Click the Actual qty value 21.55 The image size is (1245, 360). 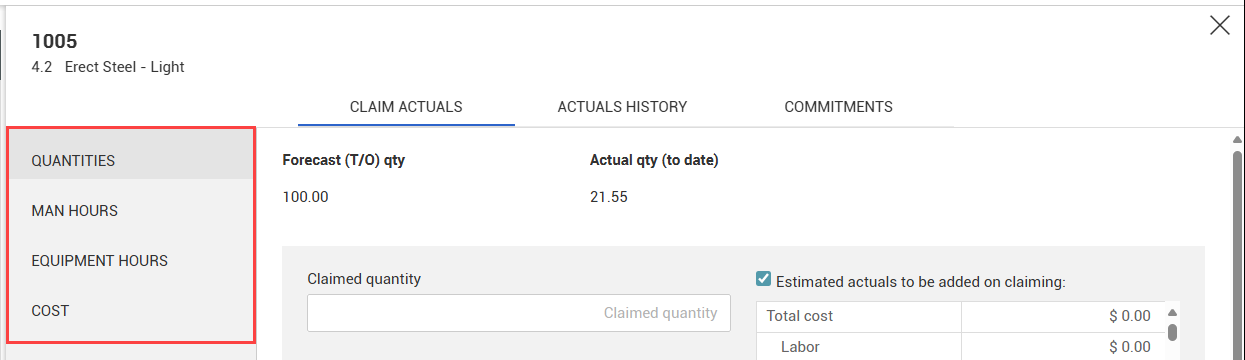(609, 197)
